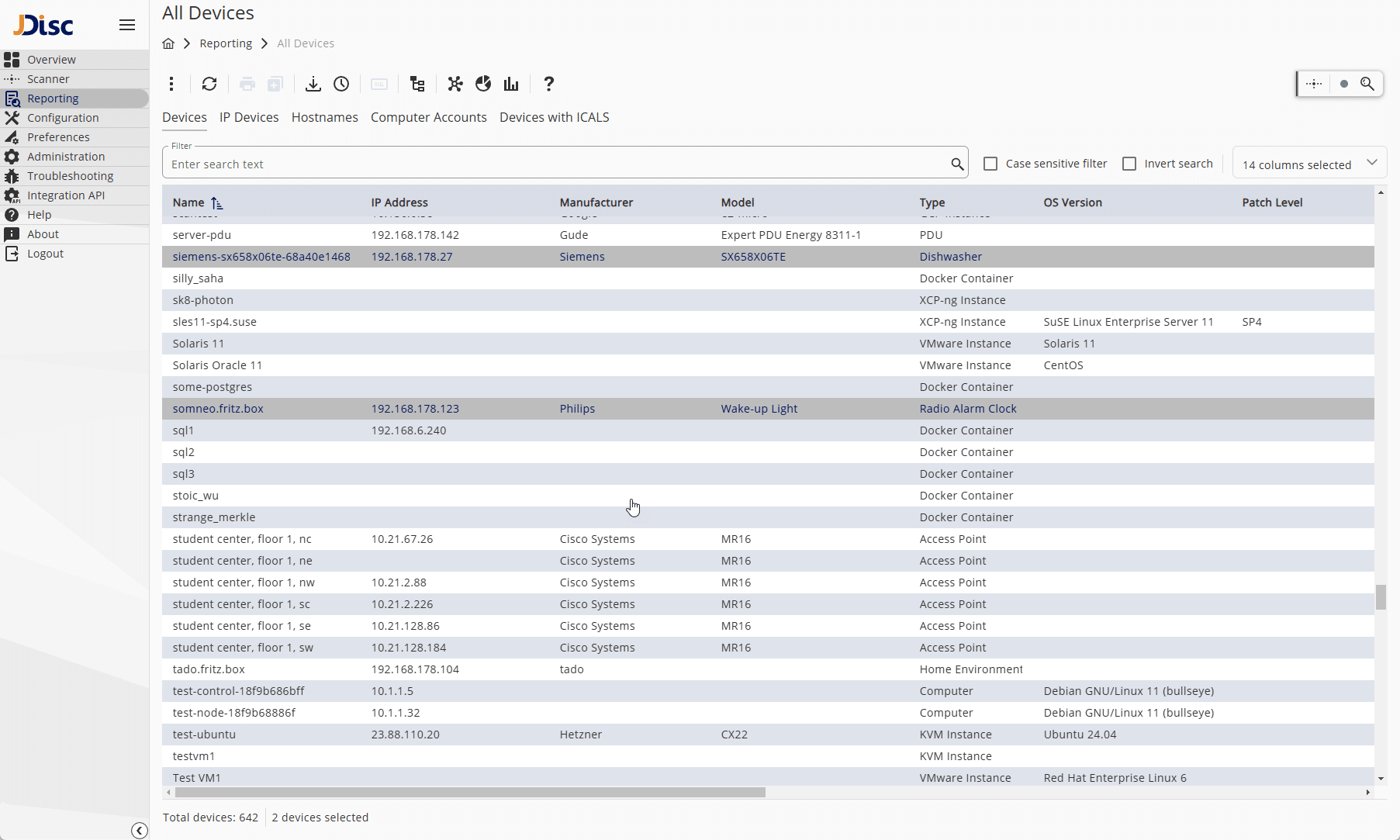Click the download/export icon
Screen dimensions: 1400x840
(x=313, y=84)
